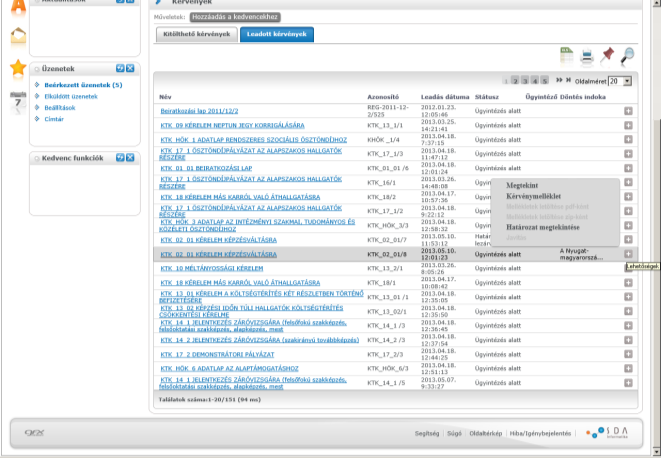Refresh the Üzenetek panel

coord(120,68)
